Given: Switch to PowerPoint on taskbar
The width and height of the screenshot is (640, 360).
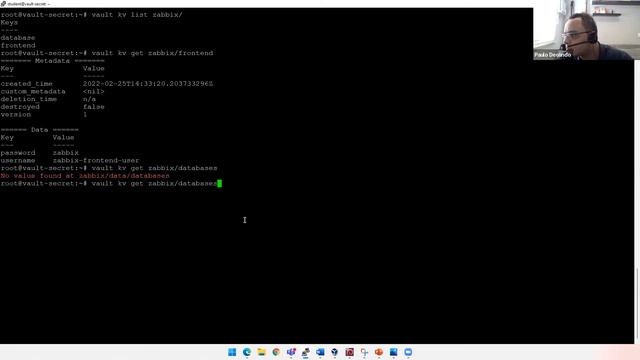Looking at the screenshot, I should tap(379, 352).
